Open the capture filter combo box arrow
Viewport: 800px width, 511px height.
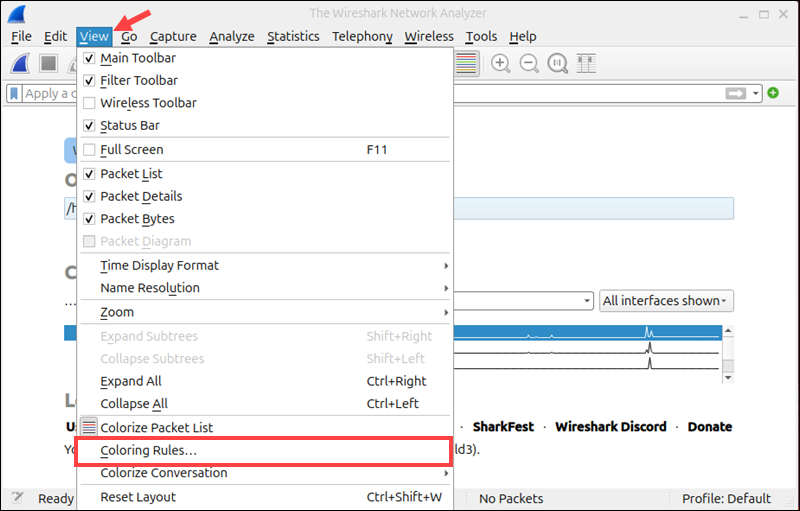(587, 301)
